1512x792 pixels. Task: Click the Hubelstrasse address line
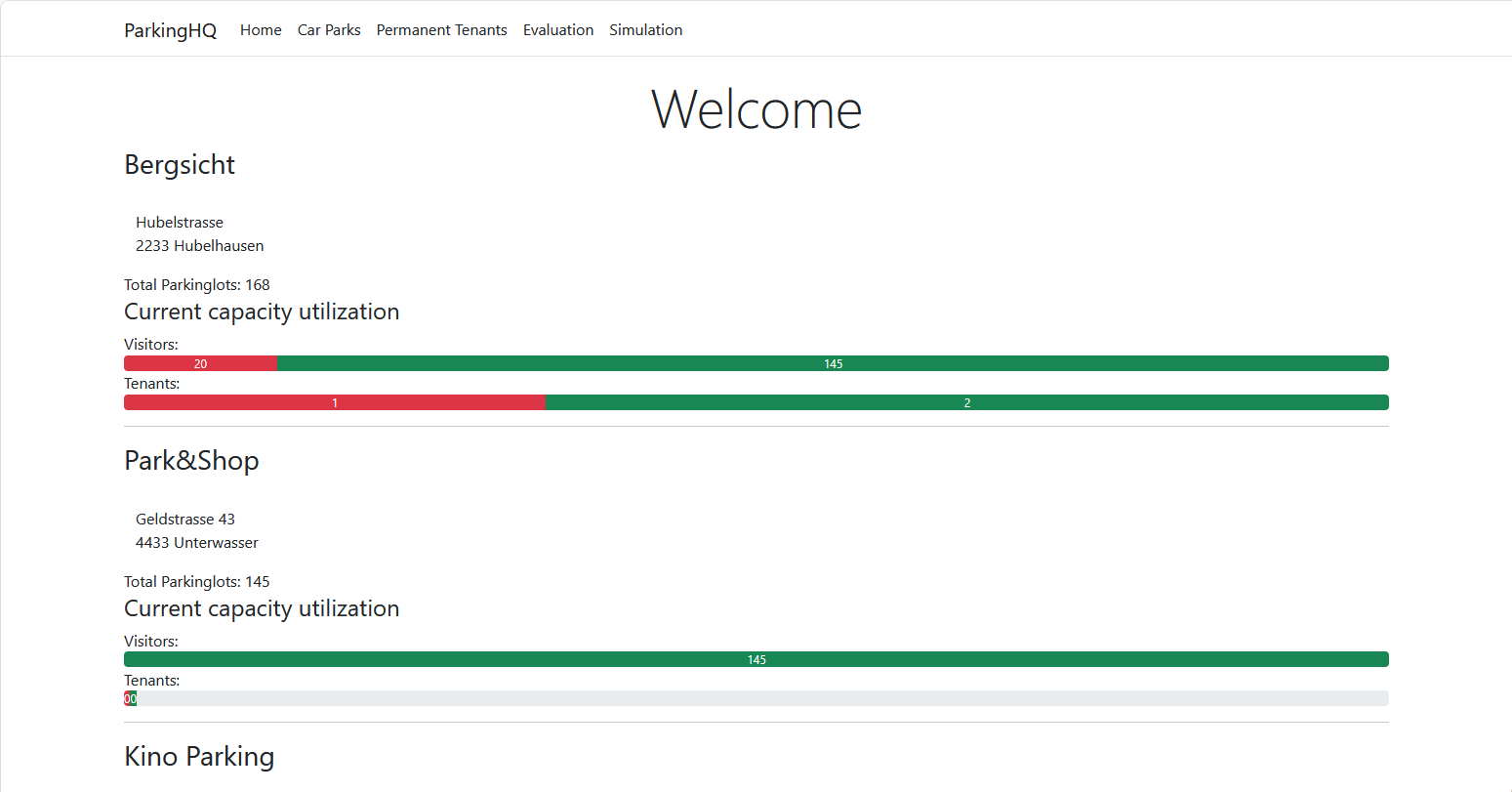(180, 223)
